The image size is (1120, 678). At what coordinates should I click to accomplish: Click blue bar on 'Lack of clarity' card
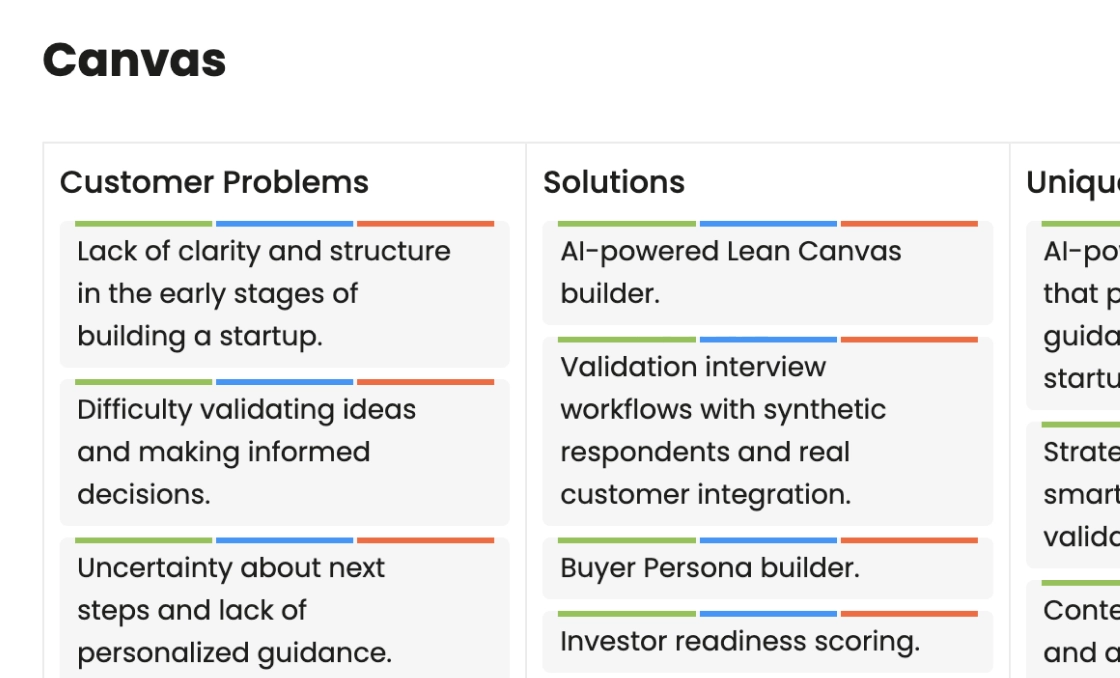click(284, 224)
